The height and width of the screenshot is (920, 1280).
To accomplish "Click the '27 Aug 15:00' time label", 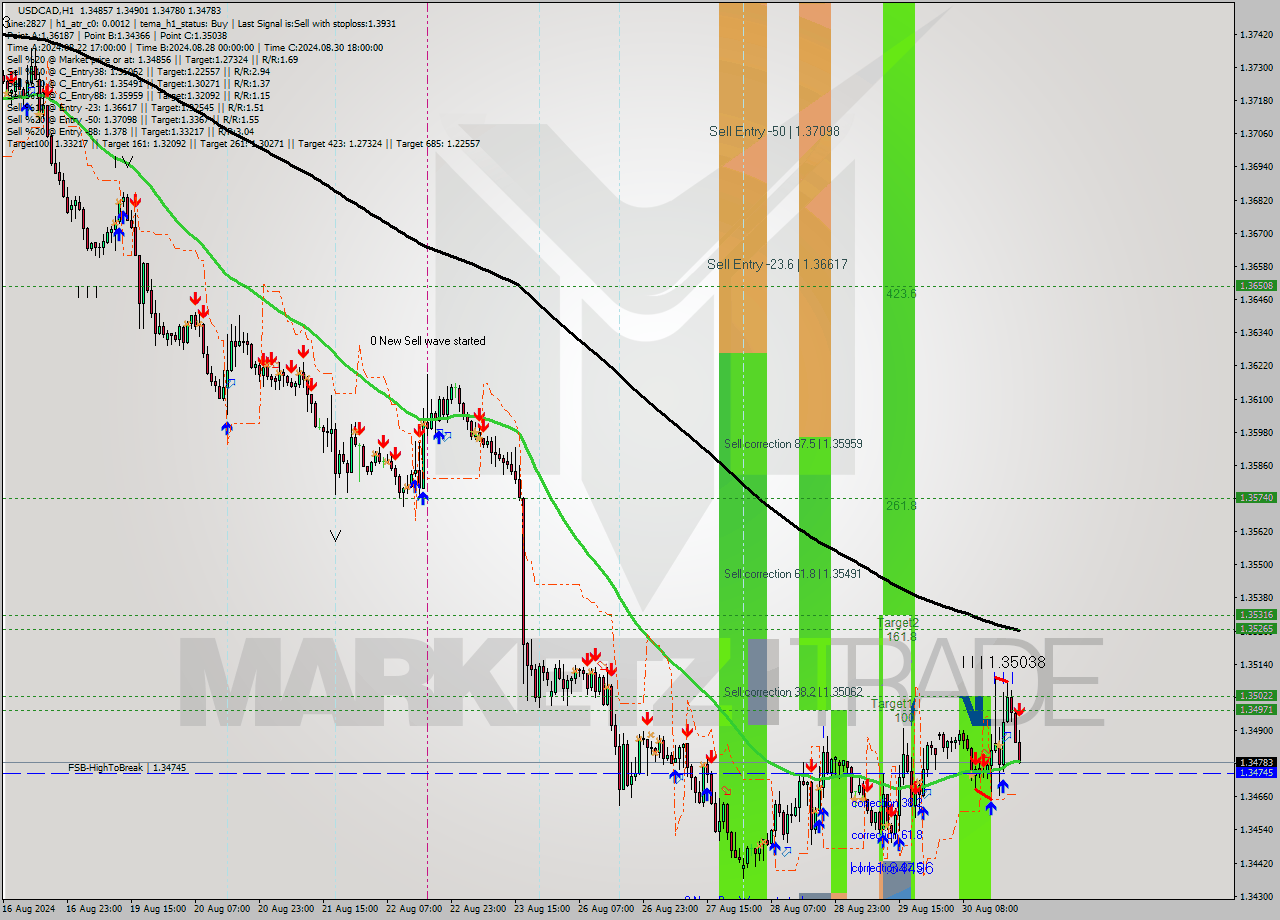I will [734, 909].
